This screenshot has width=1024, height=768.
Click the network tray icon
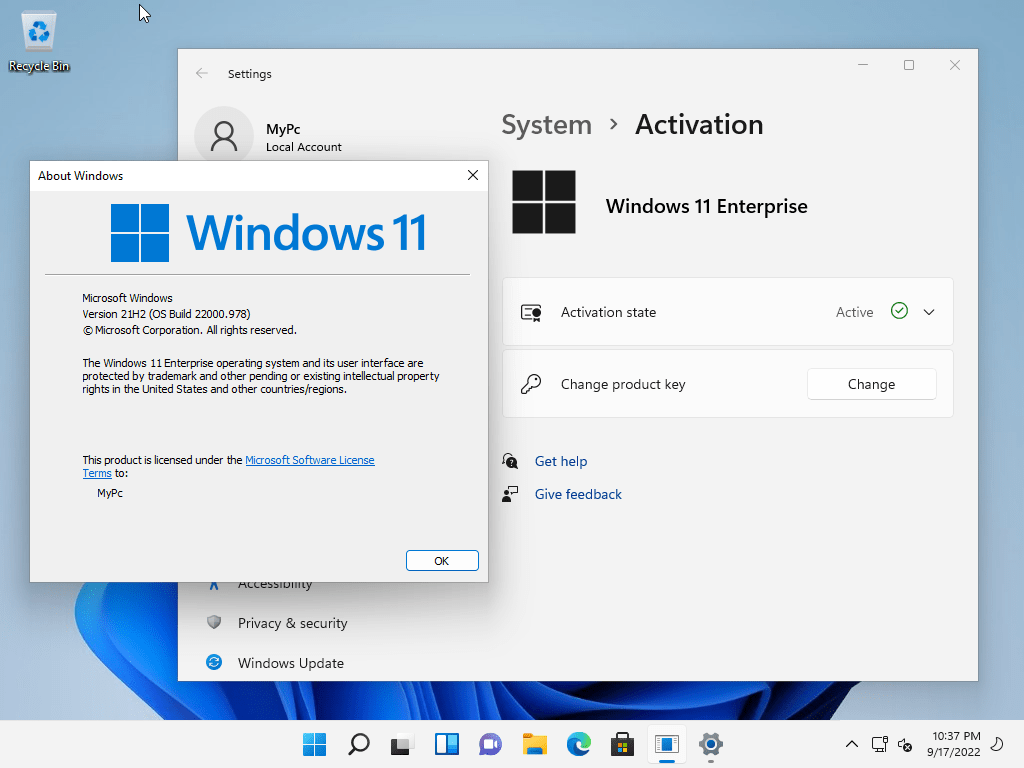tap(880, 744)
